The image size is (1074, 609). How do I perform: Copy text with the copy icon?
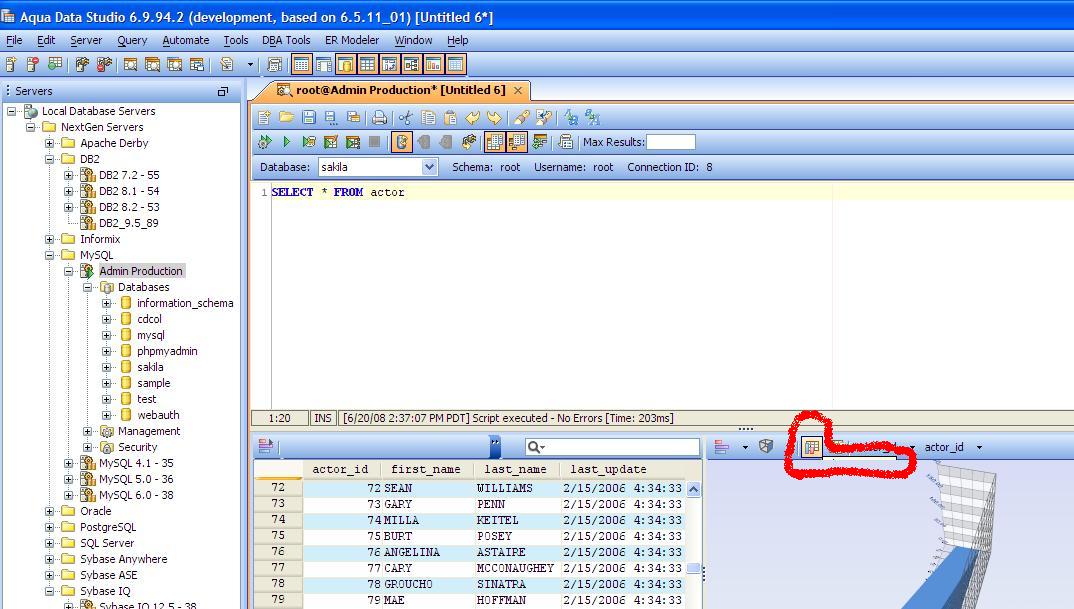428,118
